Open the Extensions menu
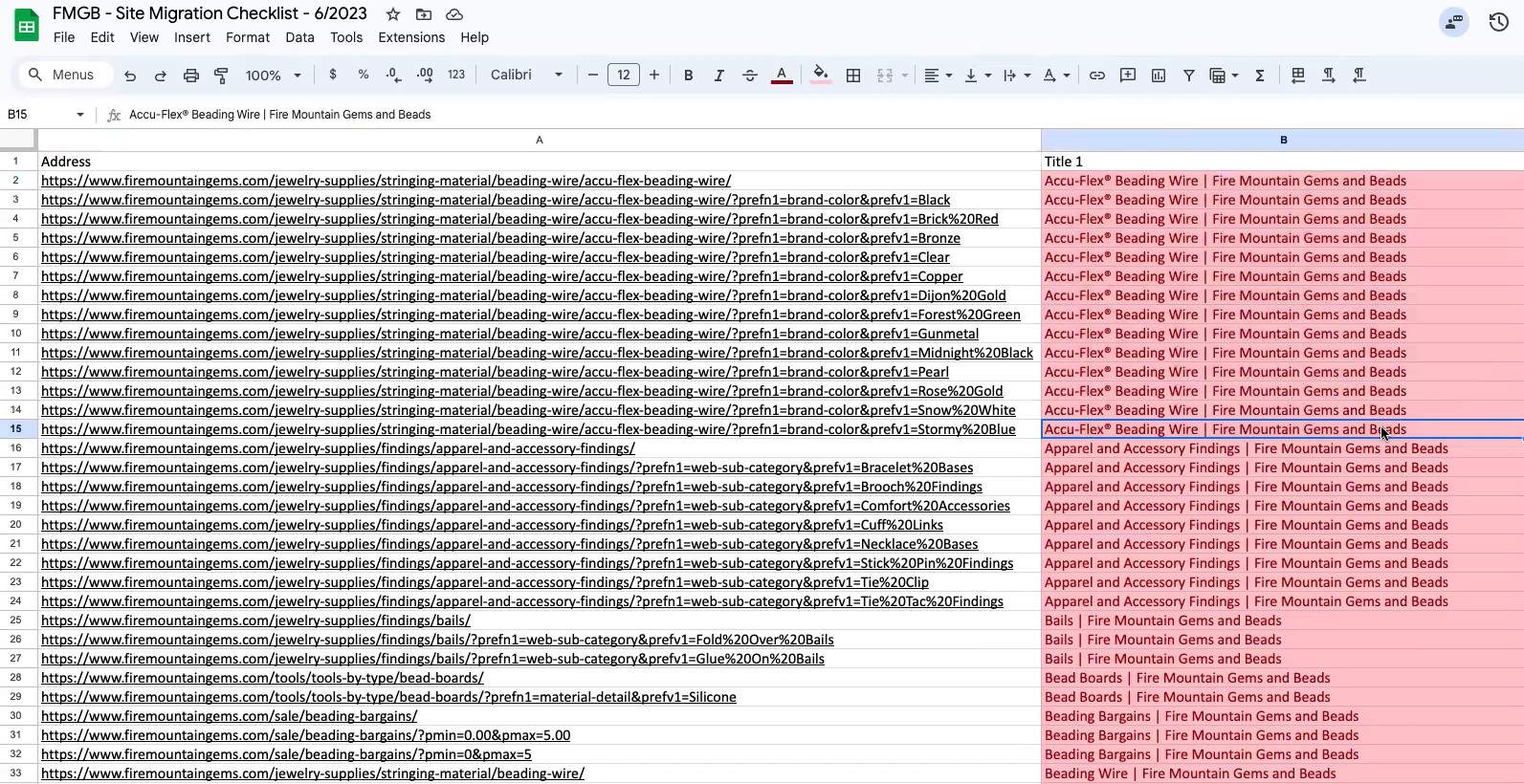 coord(411,37)
